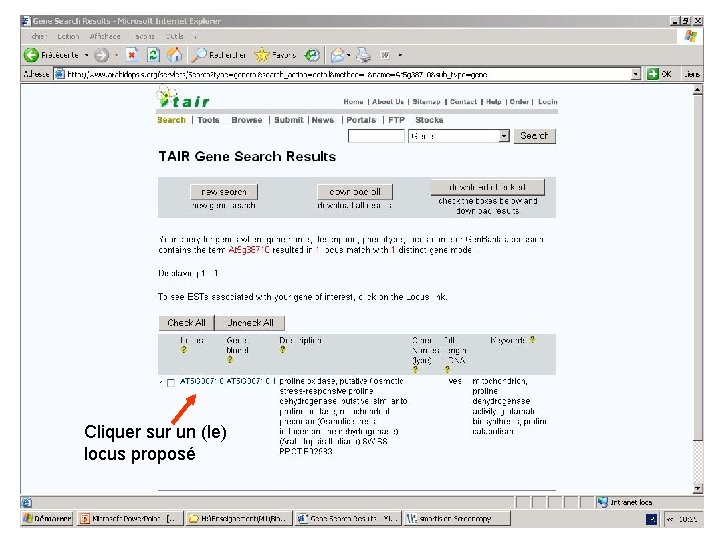Click the Edit with Word icon
The width and height of the screenshot is (720, 540).
385,55
